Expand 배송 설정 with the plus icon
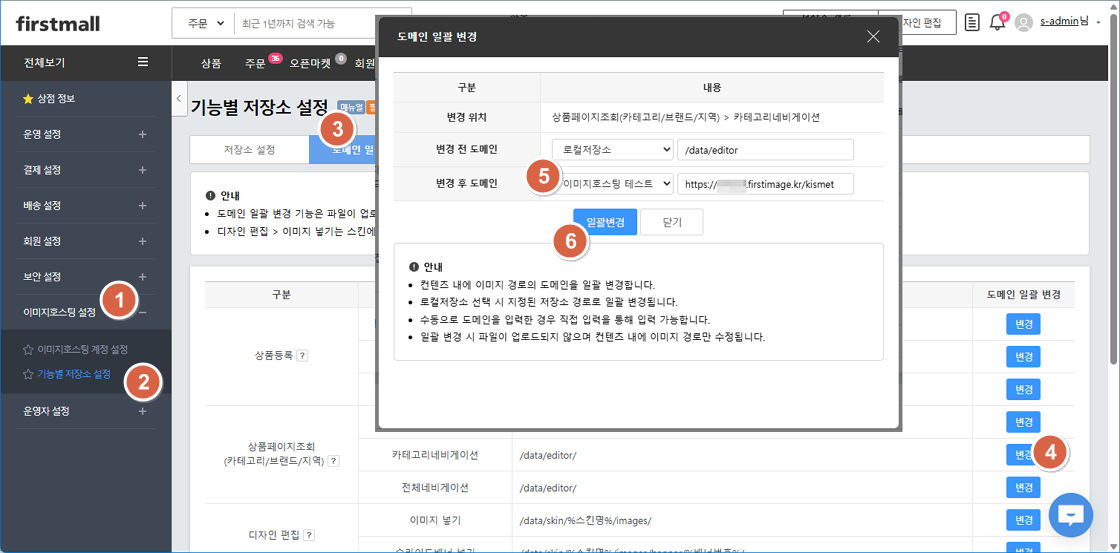The width and height of the screenshot is (1120, 553). click(142, 206)
